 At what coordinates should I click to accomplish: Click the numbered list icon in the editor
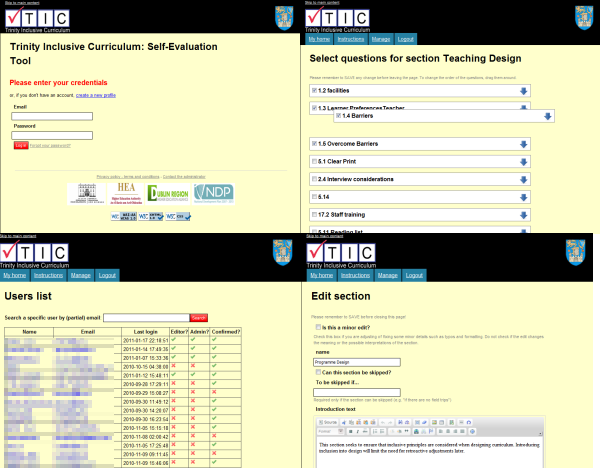coord(375,431)
